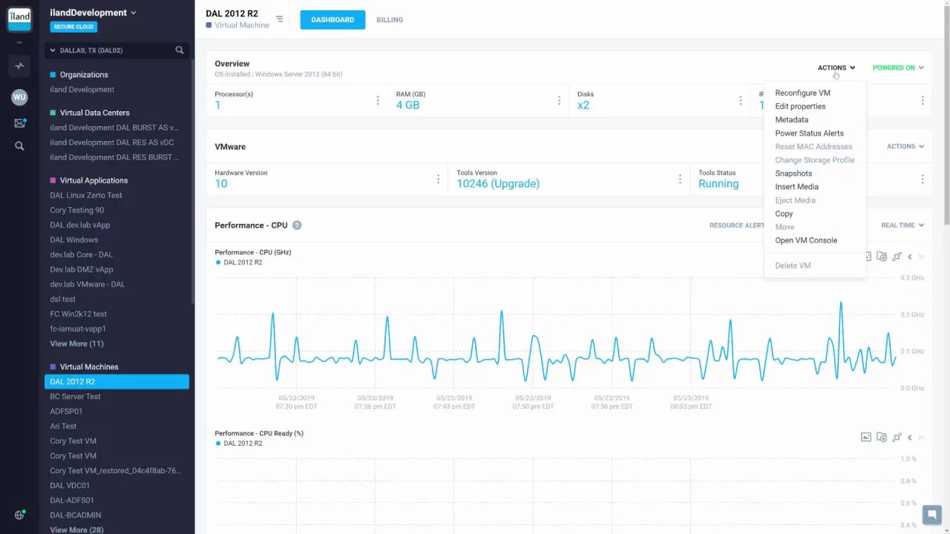Open DAL Linux Zerto Test vApp

pos(86,195)
